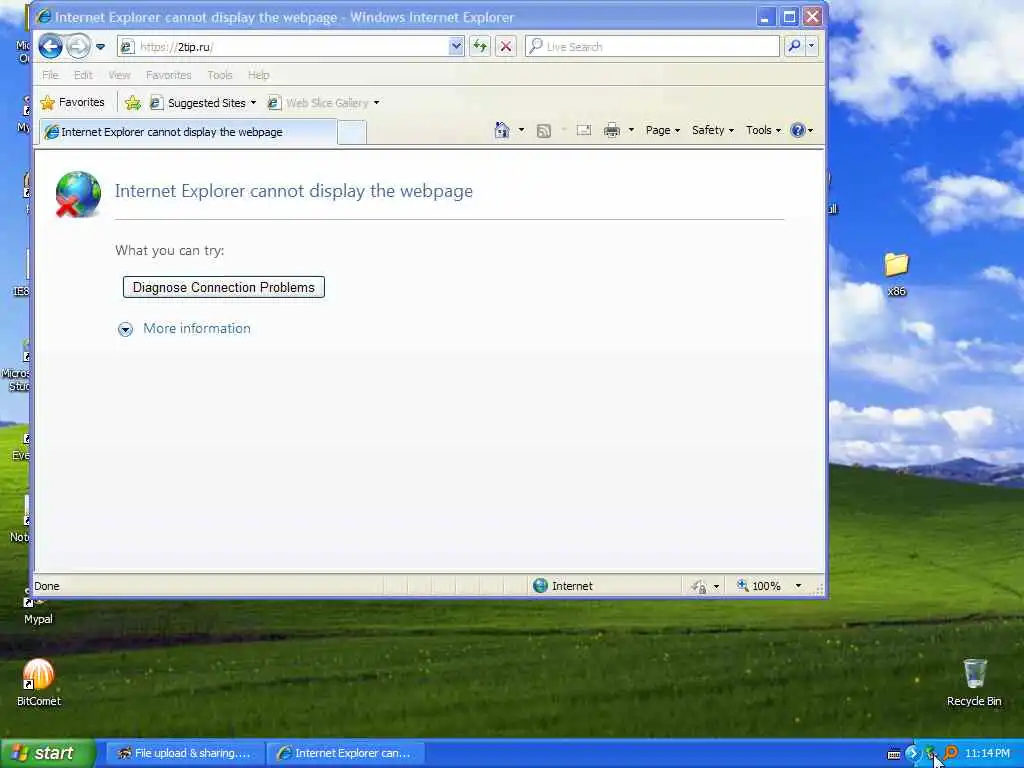
Task: Expand the Web Slice Gallery dropdown arrow
Action: click(x=377, y=103)
